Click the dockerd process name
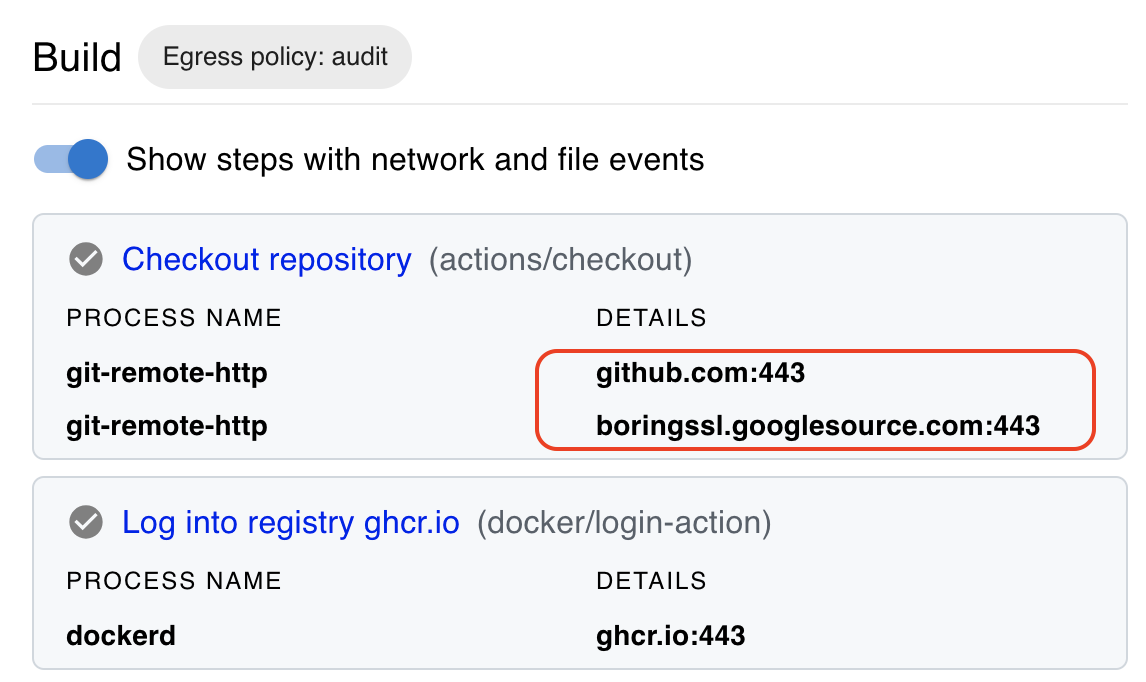 pyautogui.click(x=121, y=636)
